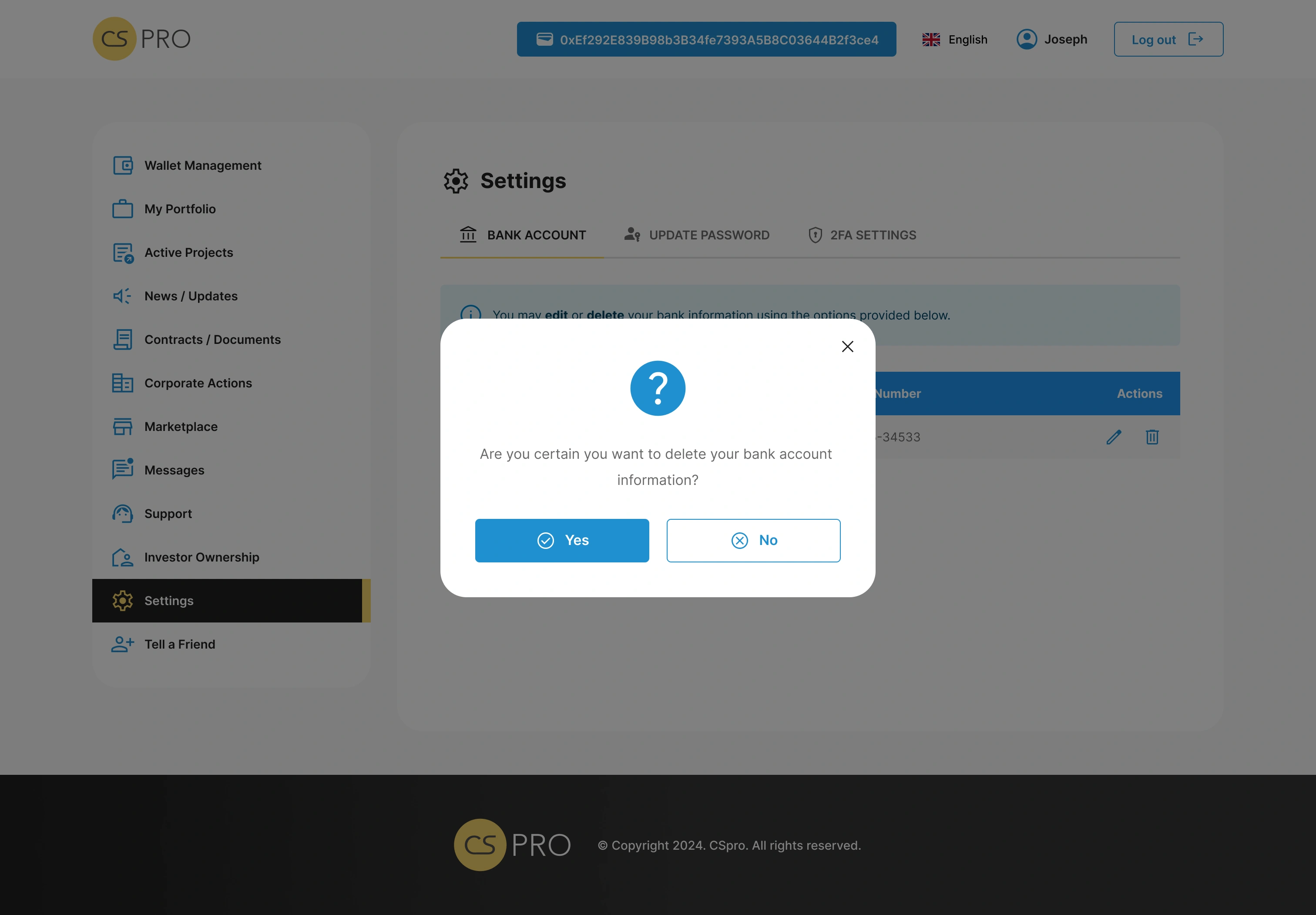The image size is (1316, 915).
Task: Confirm deletion with the Yes button
Action: point(562,540)
